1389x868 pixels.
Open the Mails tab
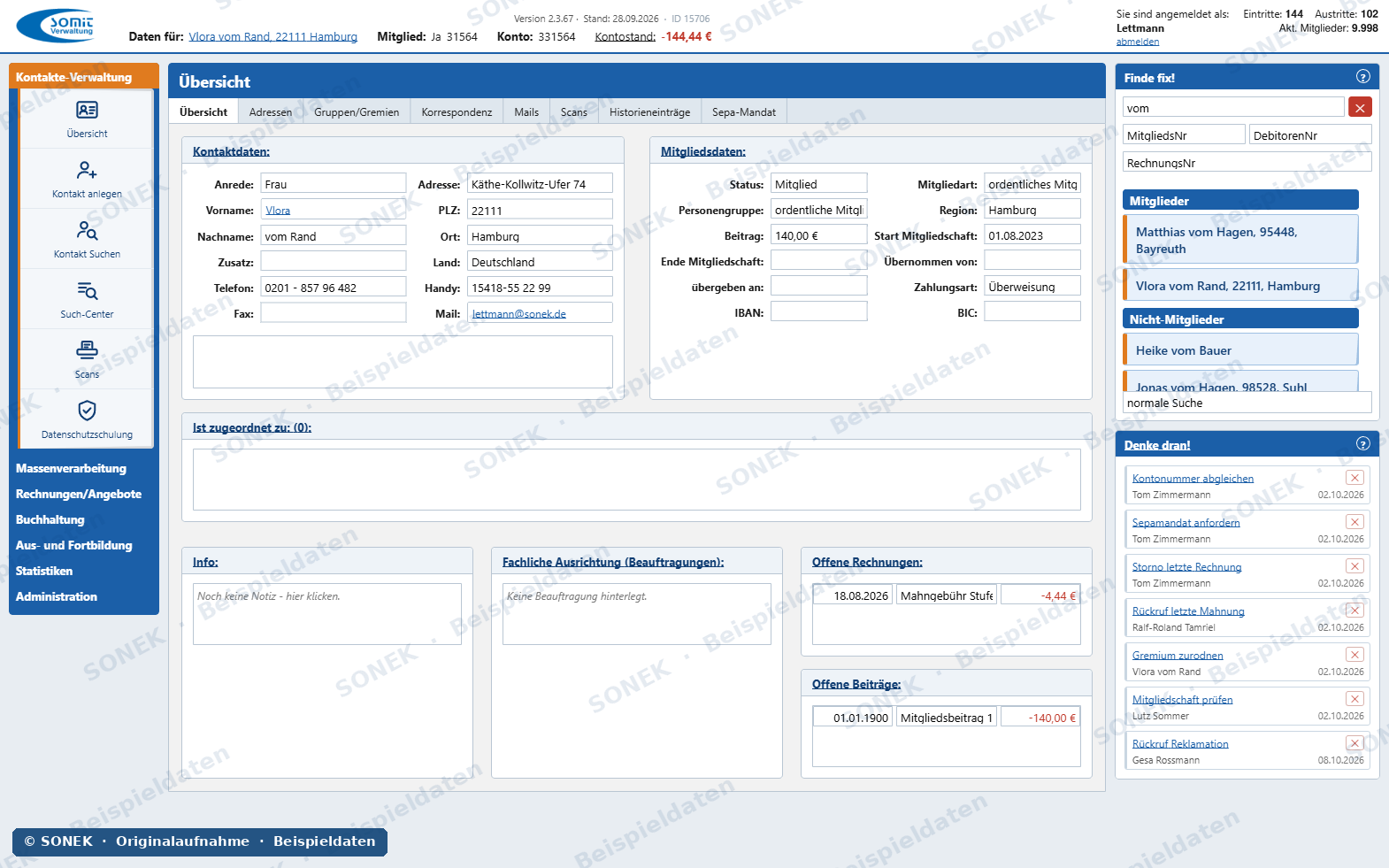coord(526,112)
